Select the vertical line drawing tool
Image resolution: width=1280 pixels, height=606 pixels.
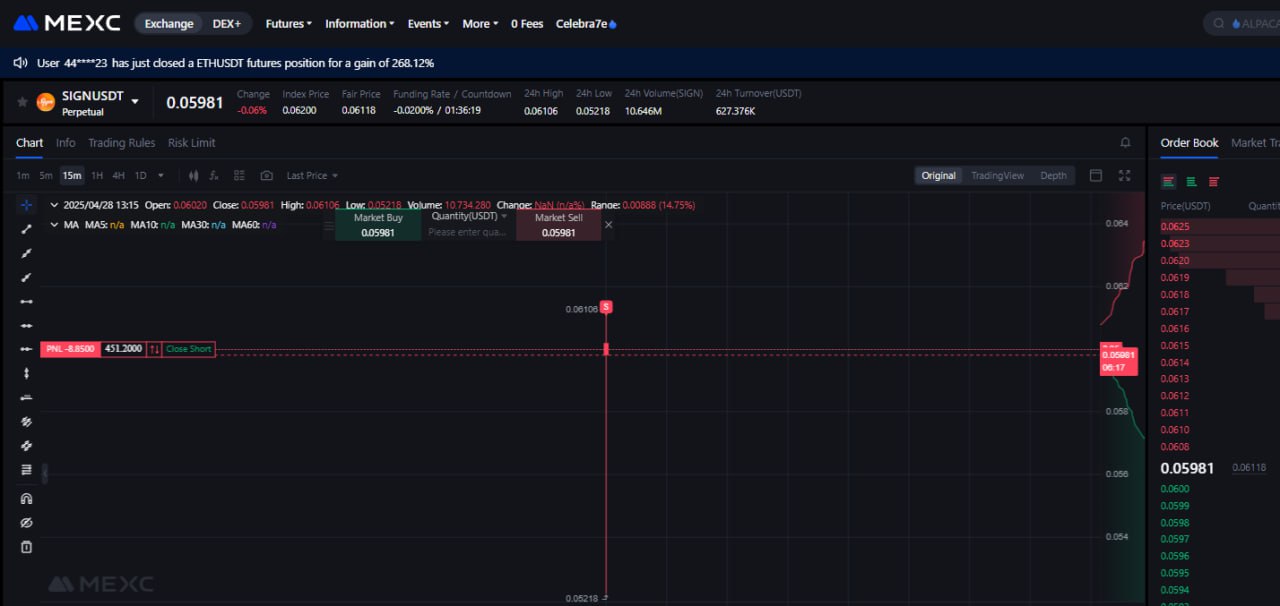pyautogui.click(x=27, y=373)
